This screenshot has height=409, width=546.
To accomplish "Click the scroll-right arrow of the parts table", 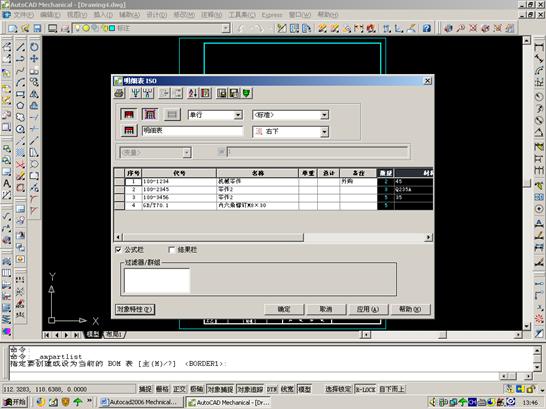I will tap(428, 237).
